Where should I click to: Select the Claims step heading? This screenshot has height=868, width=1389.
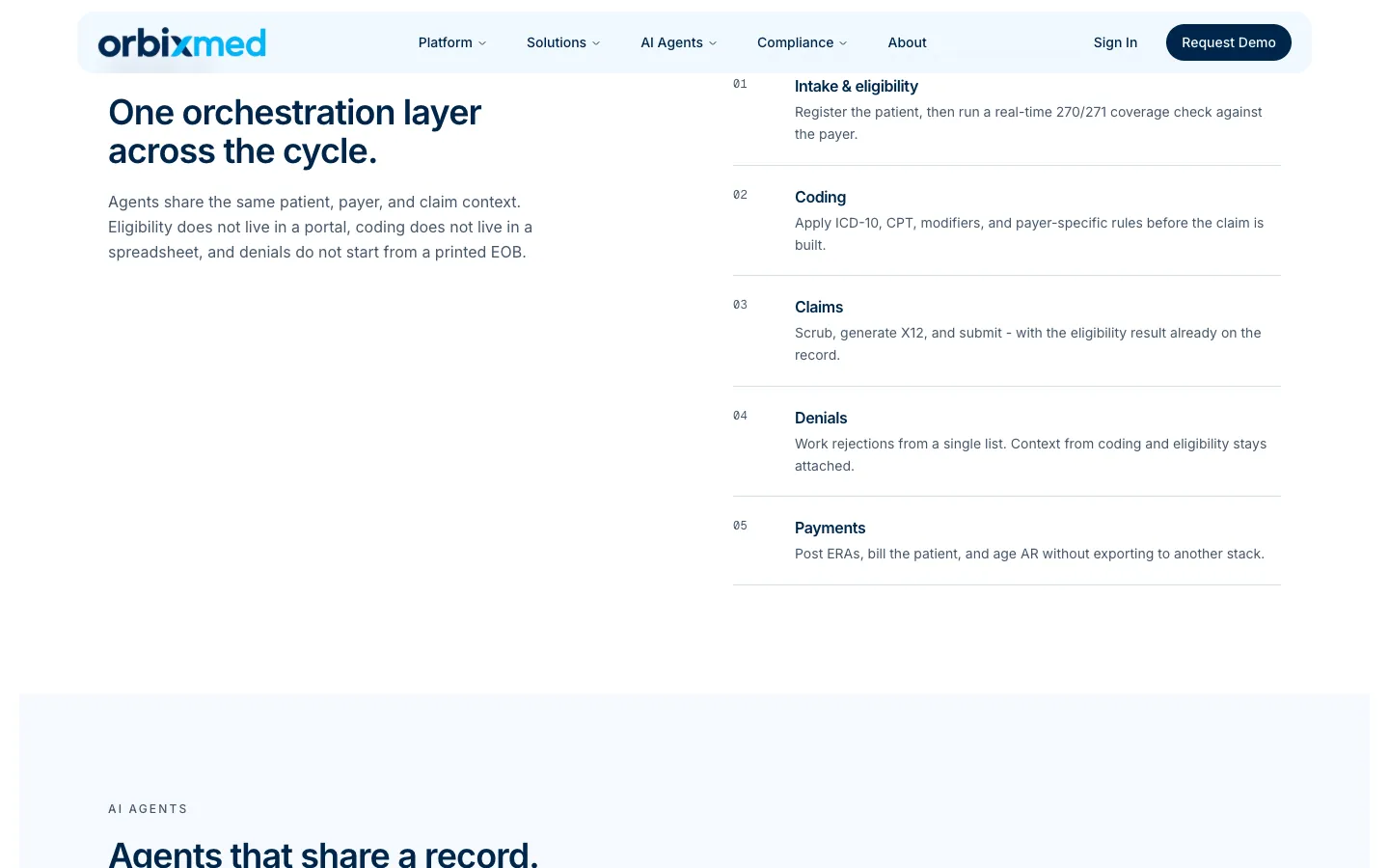(819, 307)
